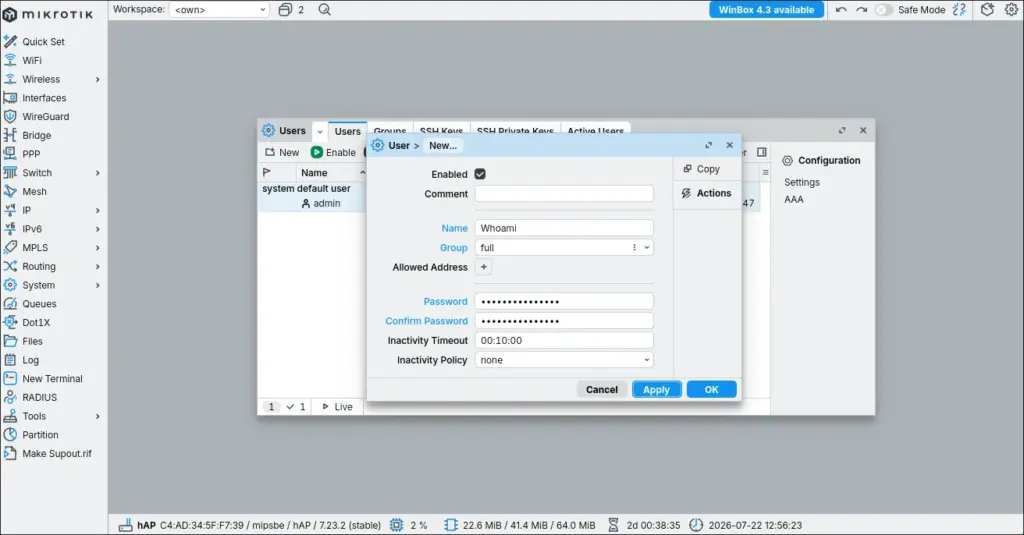Screen dimensions: 1024x535
Task: Expand the MPLS submenu
Action: click(x=98, y=248)
